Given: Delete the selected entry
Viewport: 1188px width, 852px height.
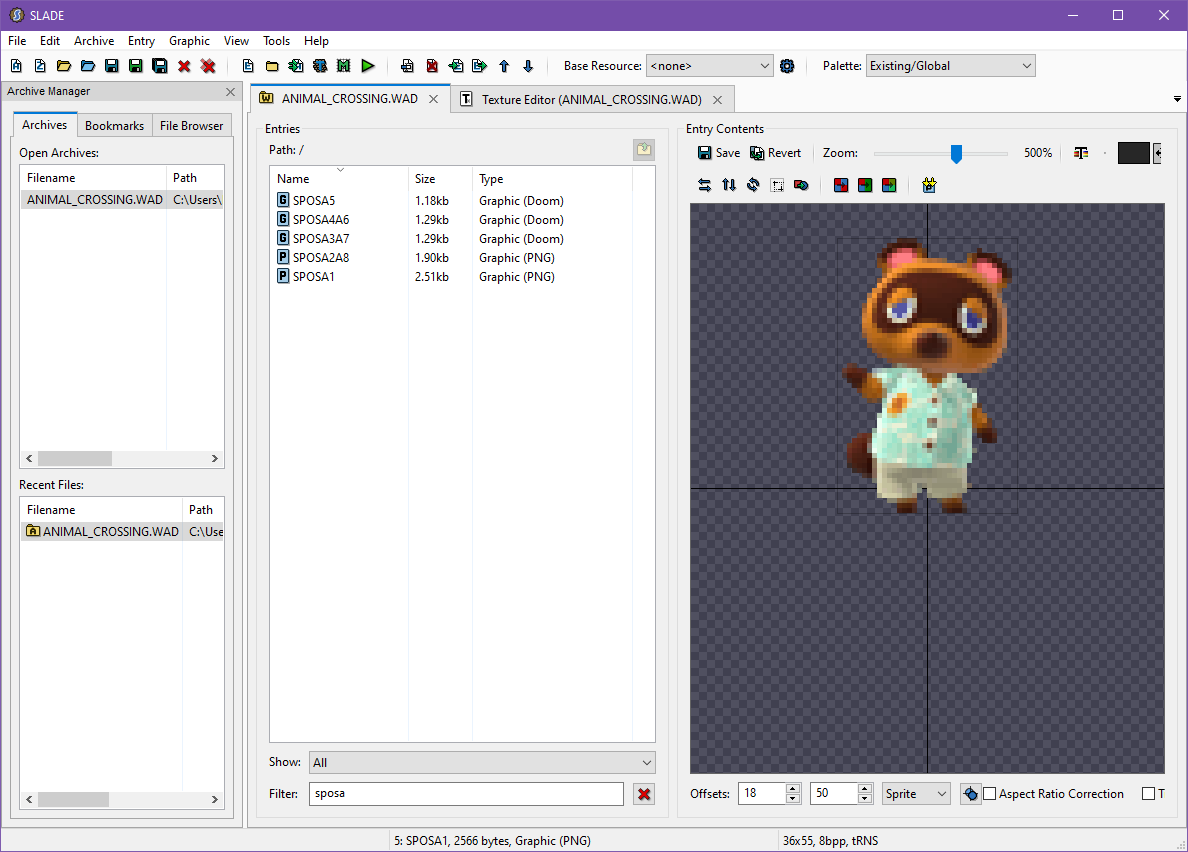Looking at the screenshot, I should [432, 66].
